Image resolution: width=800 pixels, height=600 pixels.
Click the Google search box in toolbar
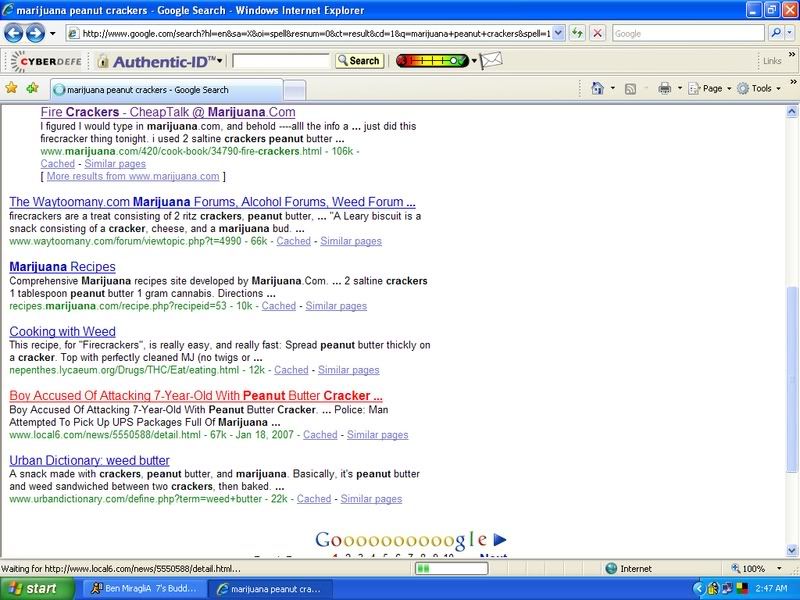(x=688, y=34)
